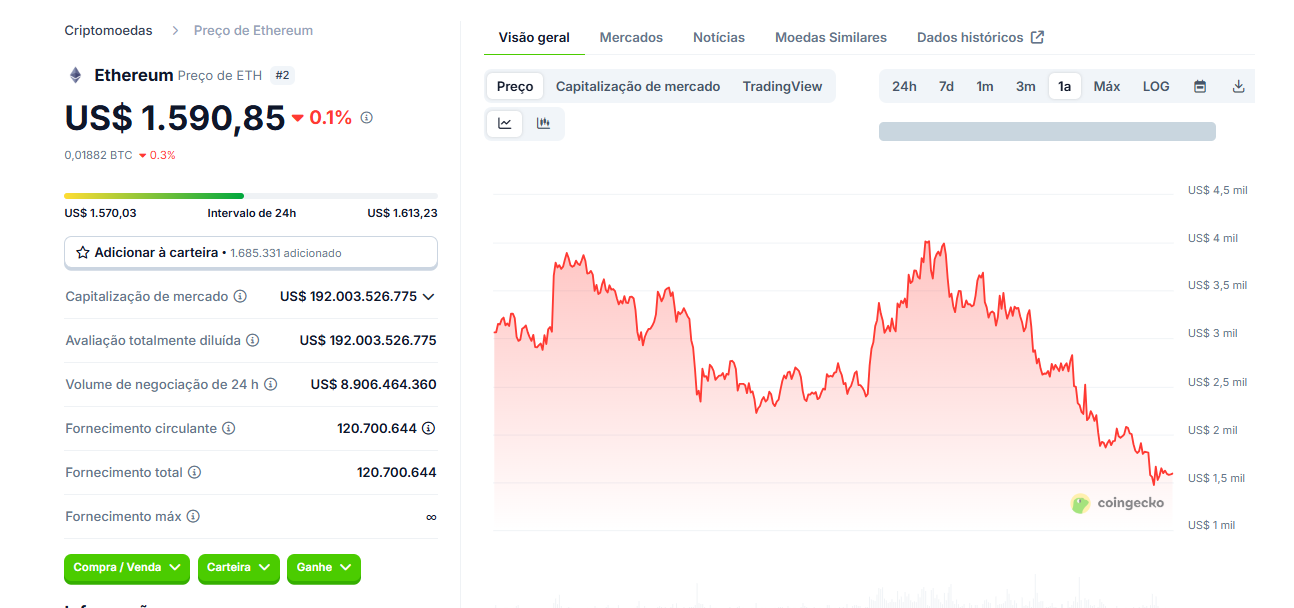The image size is (1294, 608).
Task: Click the download chart data icon
Action: [x=1238, y=87]
